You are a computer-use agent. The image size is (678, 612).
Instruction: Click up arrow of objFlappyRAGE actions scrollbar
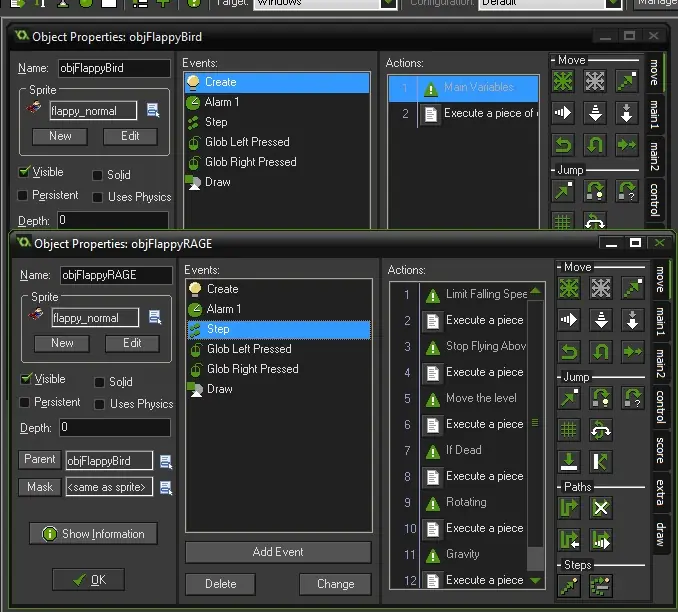535,291
